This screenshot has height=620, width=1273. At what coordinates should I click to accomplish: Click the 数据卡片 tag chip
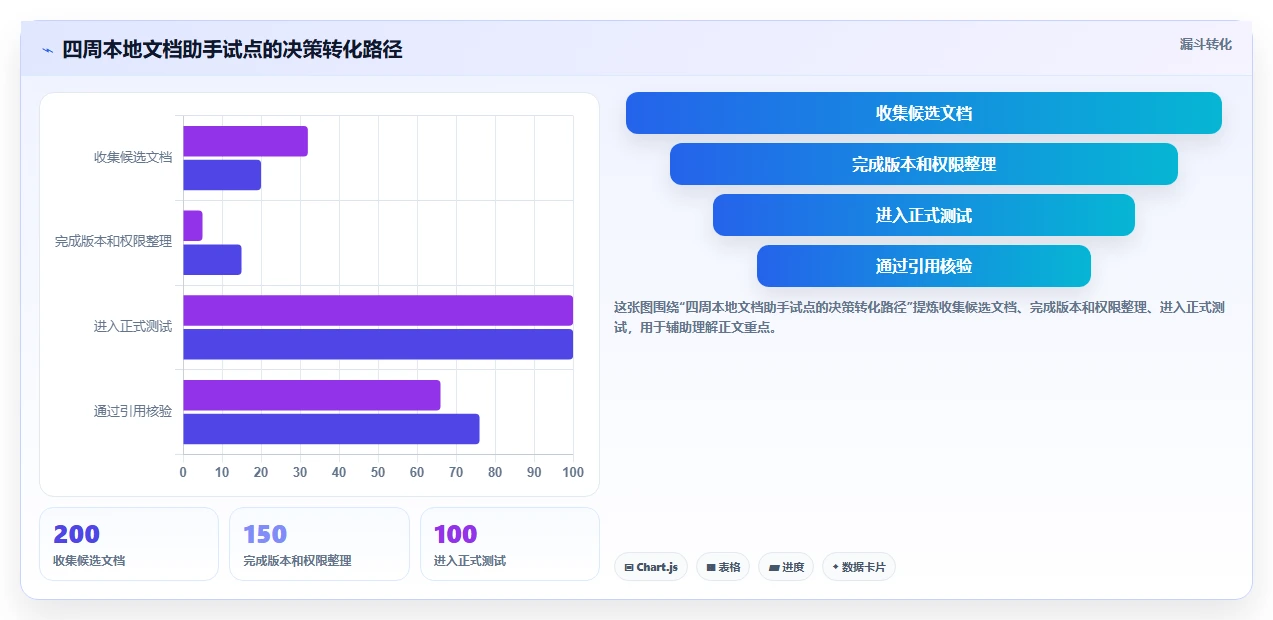(x=859, y=567)
